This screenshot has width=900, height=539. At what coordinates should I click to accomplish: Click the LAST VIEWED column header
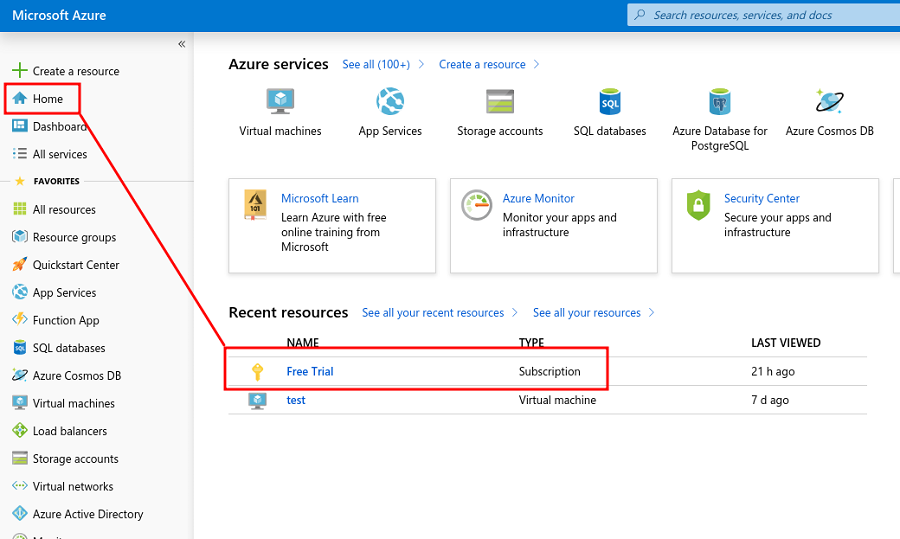pos(786,343)
